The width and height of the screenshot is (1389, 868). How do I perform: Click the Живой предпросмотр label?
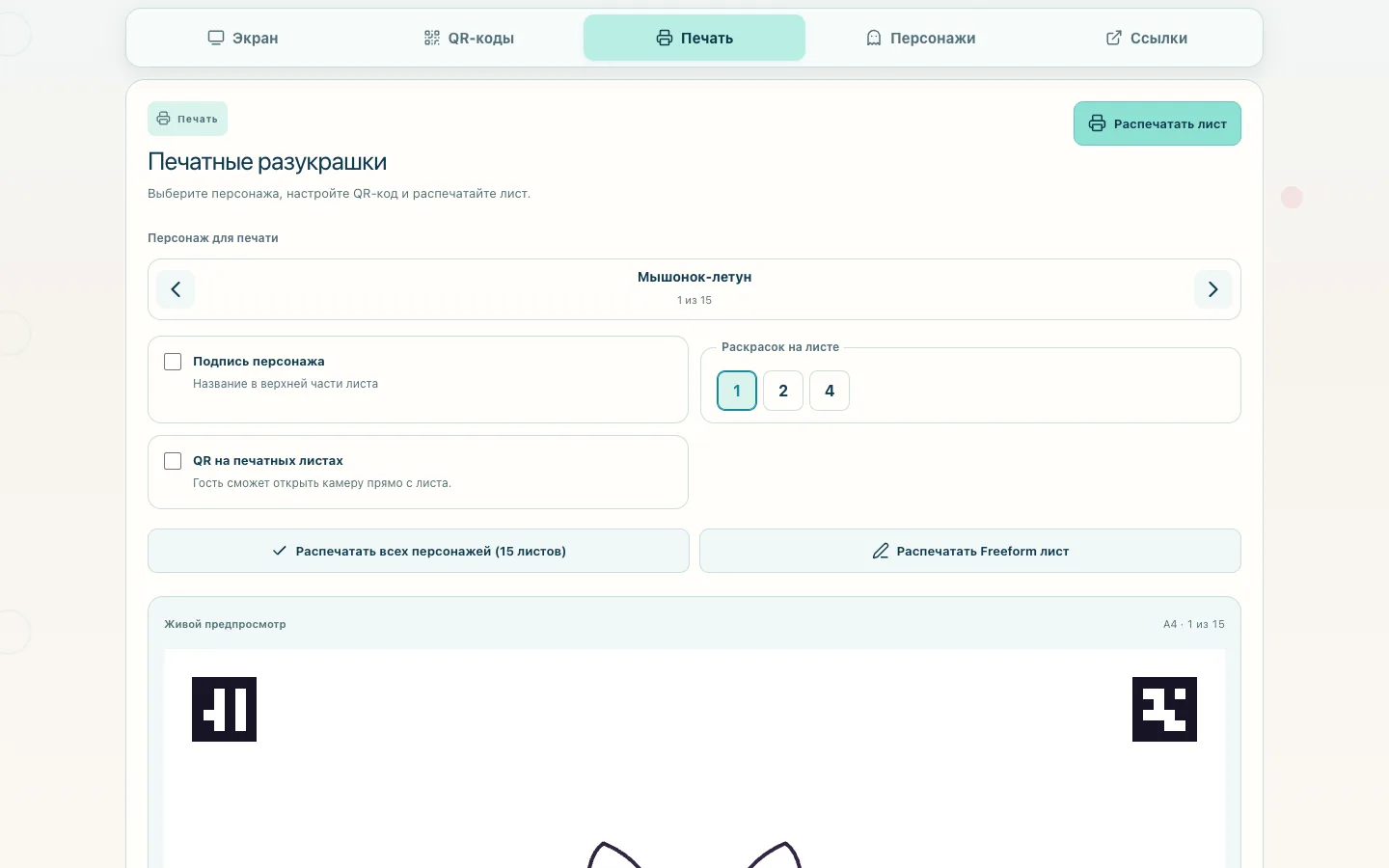pyautogui.click(x=225, y=624)
